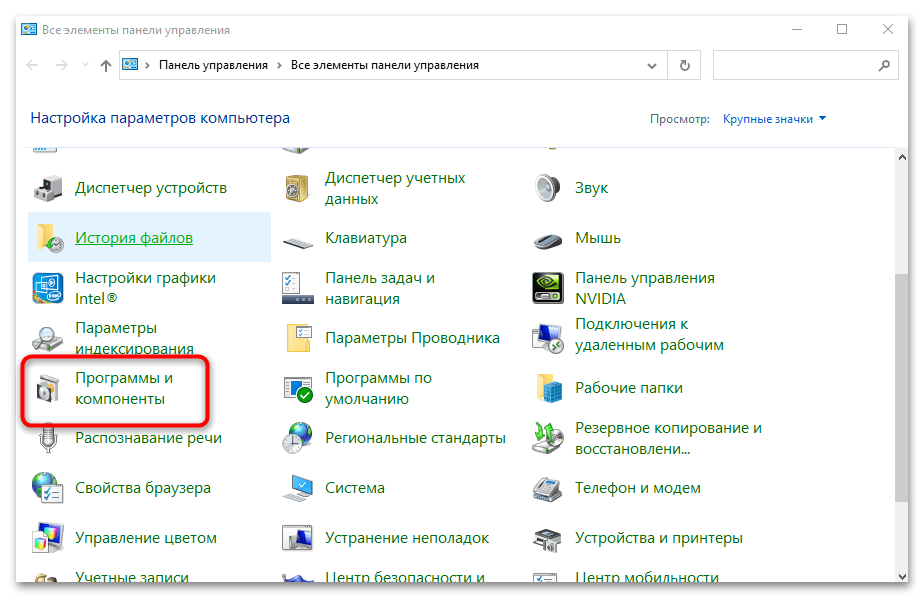Open the История файлов link
Screen dimensions: 924x598
pos(134,238)
